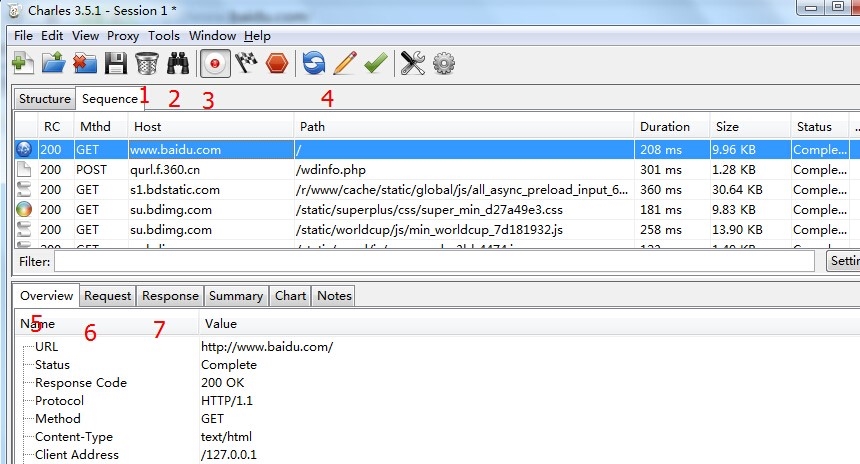Open the Notes tab

pos(334,296)
